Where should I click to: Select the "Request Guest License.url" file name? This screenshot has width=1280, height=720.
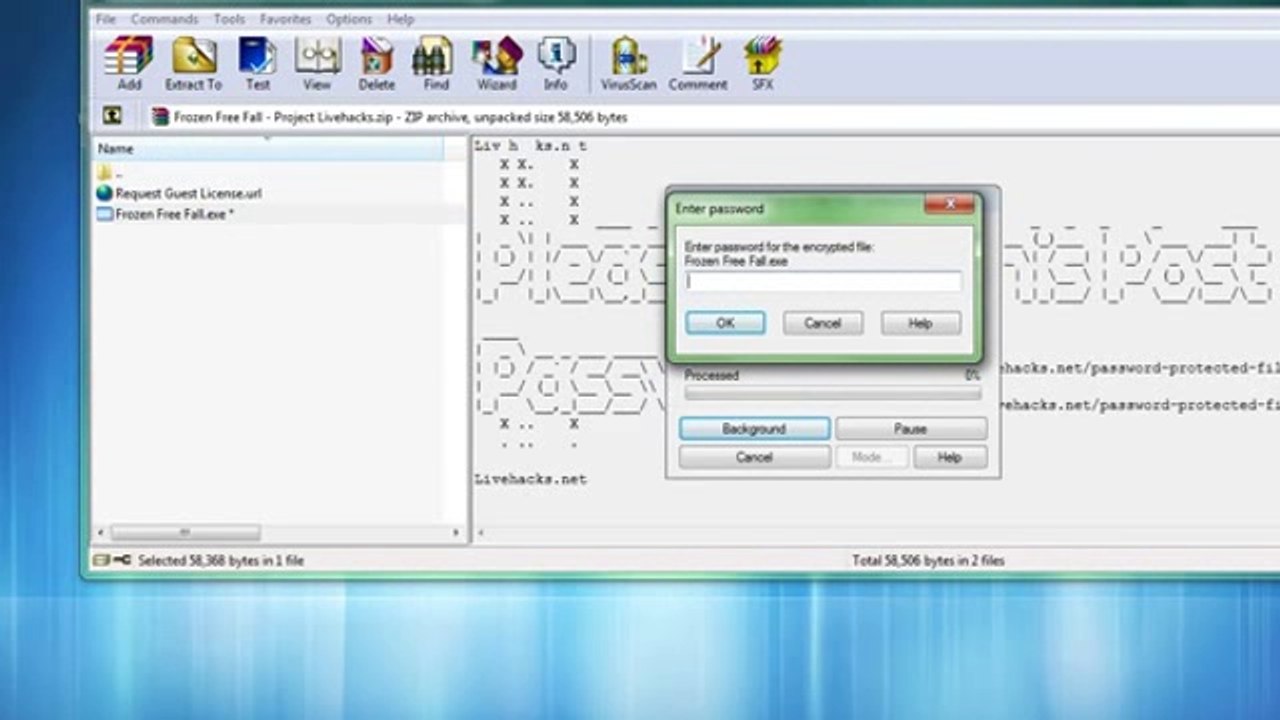189,193
